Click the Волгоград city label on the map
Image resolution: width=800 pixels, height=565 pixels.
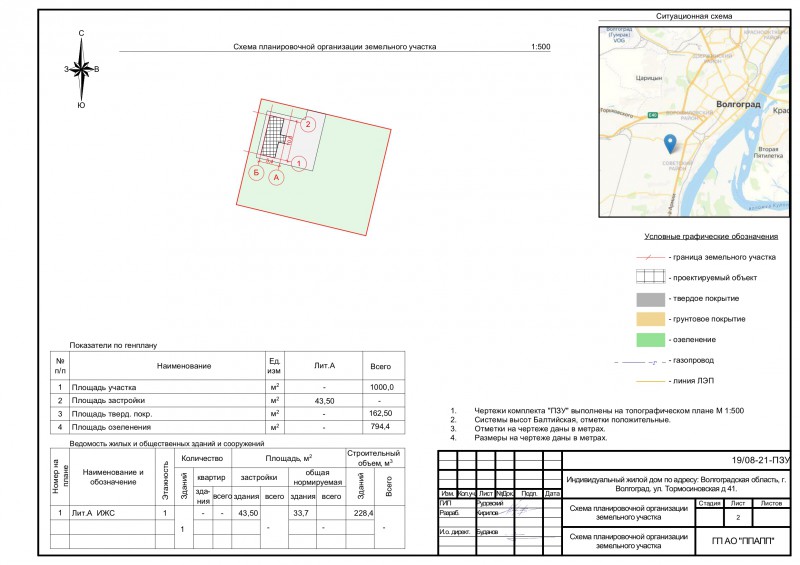tap(738, 104)
